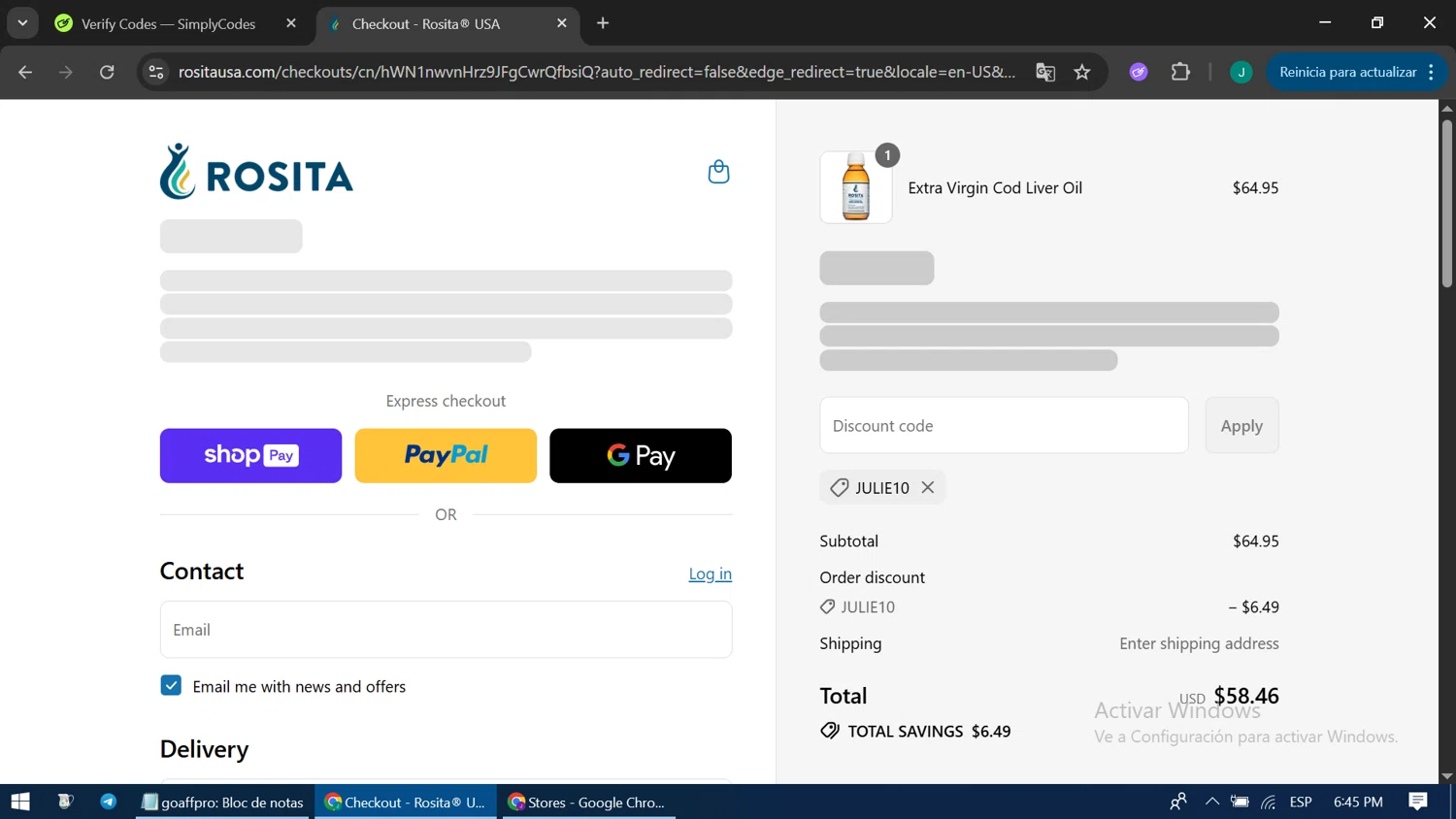The height and width of the screenshot is (819, 1456).
Task: Go back to previous page
Action: [x=25, y=72]
